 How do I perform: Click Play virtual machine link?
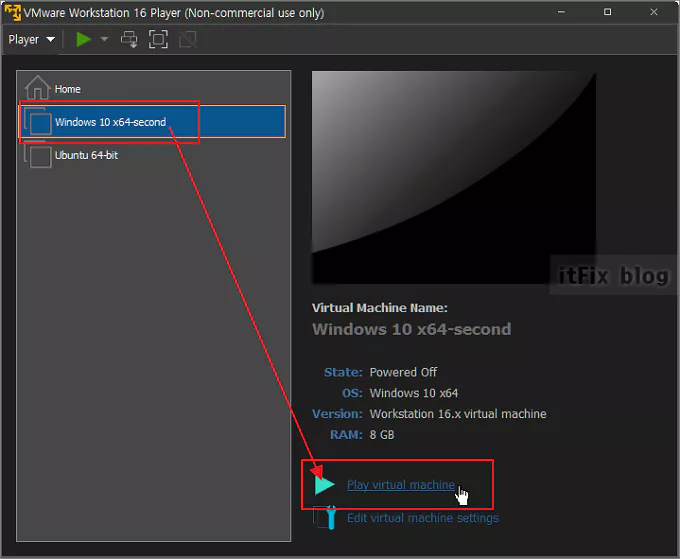[x=401, y=485]
